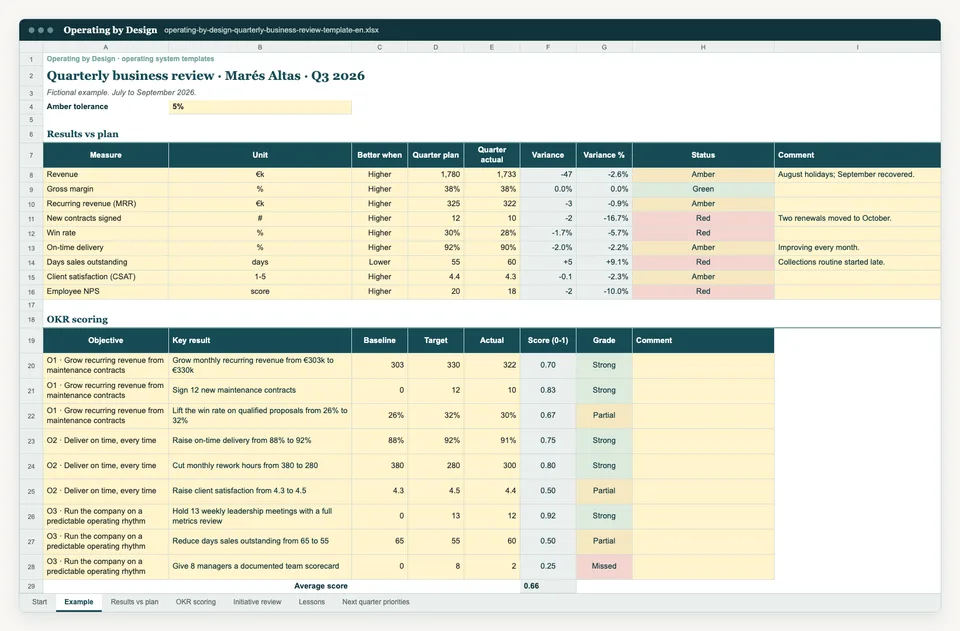960x631 pixels.
Task: Select the Days sales outstanding cell
Action: [106, 262]
